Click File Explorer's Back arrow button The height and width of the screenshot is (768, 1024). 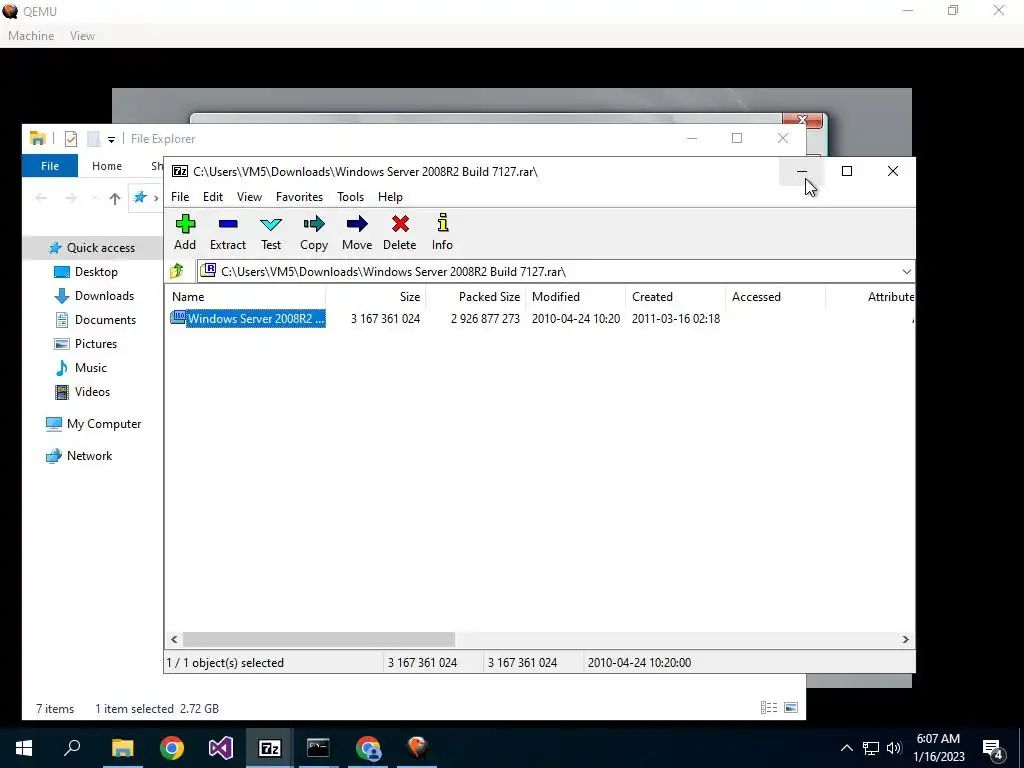point(40,198)
